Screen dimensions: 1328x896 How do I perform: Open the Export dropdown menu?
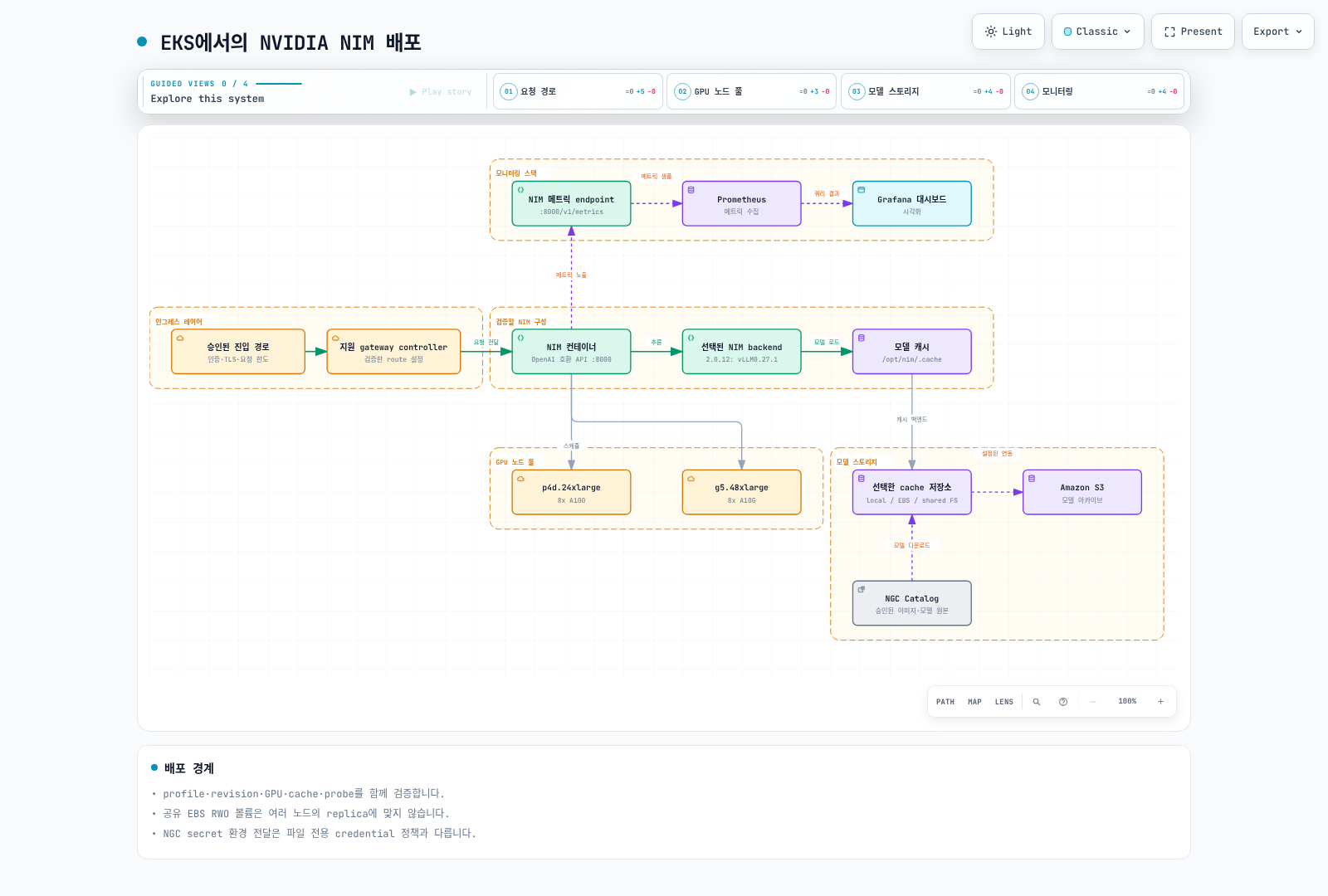(x=1277, y=32)
